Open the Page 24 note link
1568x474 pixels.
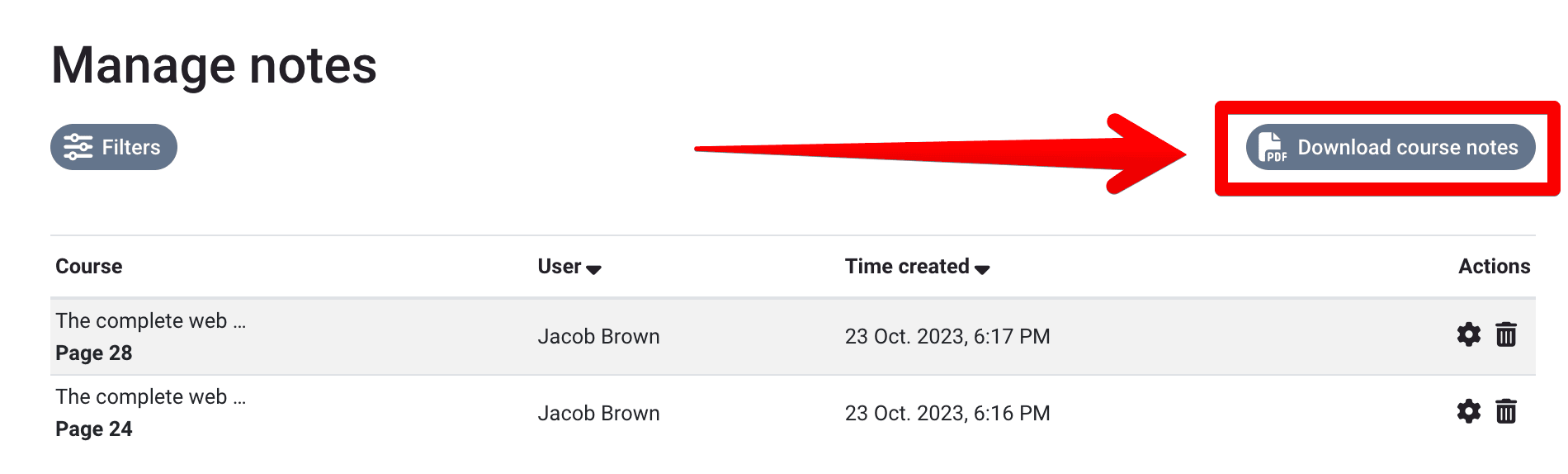93,429
